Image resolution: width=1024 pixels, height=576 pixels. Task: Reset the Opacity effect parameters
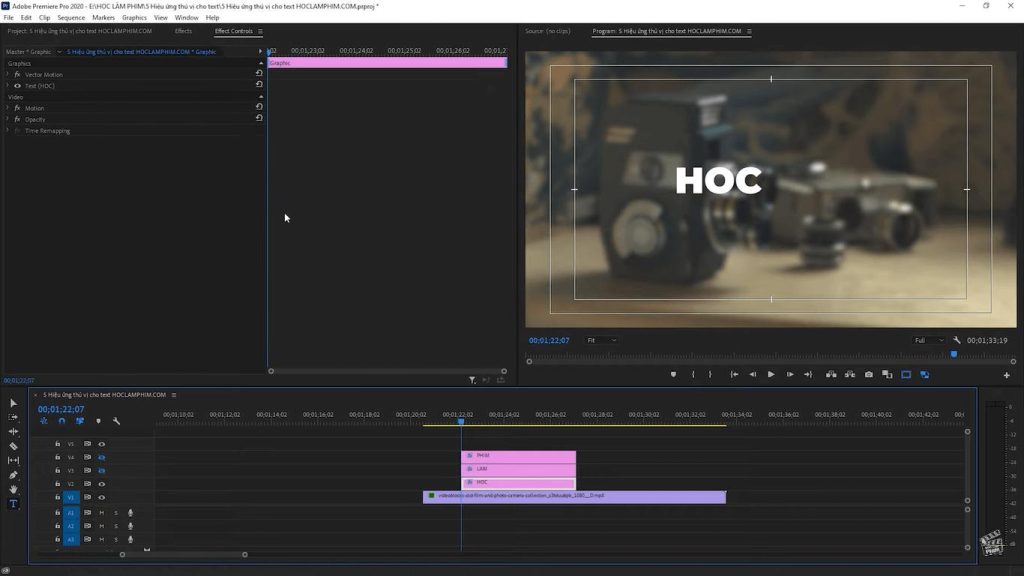pos(259,118)
